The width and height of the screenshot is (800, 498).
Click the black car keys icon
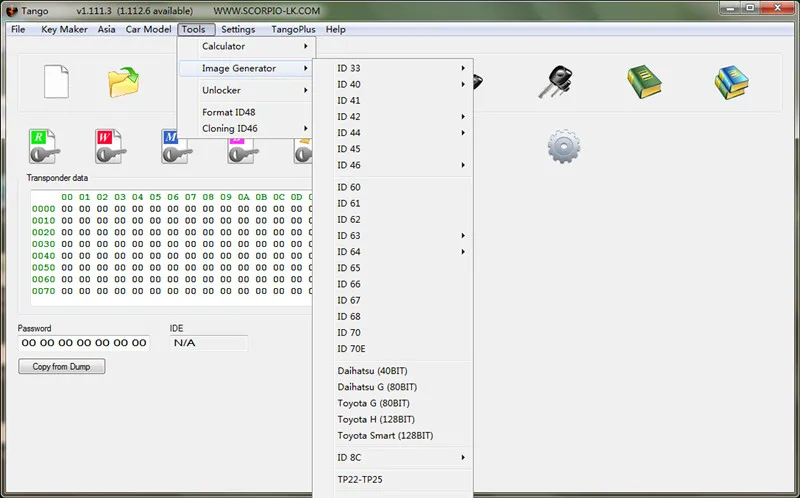point(556,82)
